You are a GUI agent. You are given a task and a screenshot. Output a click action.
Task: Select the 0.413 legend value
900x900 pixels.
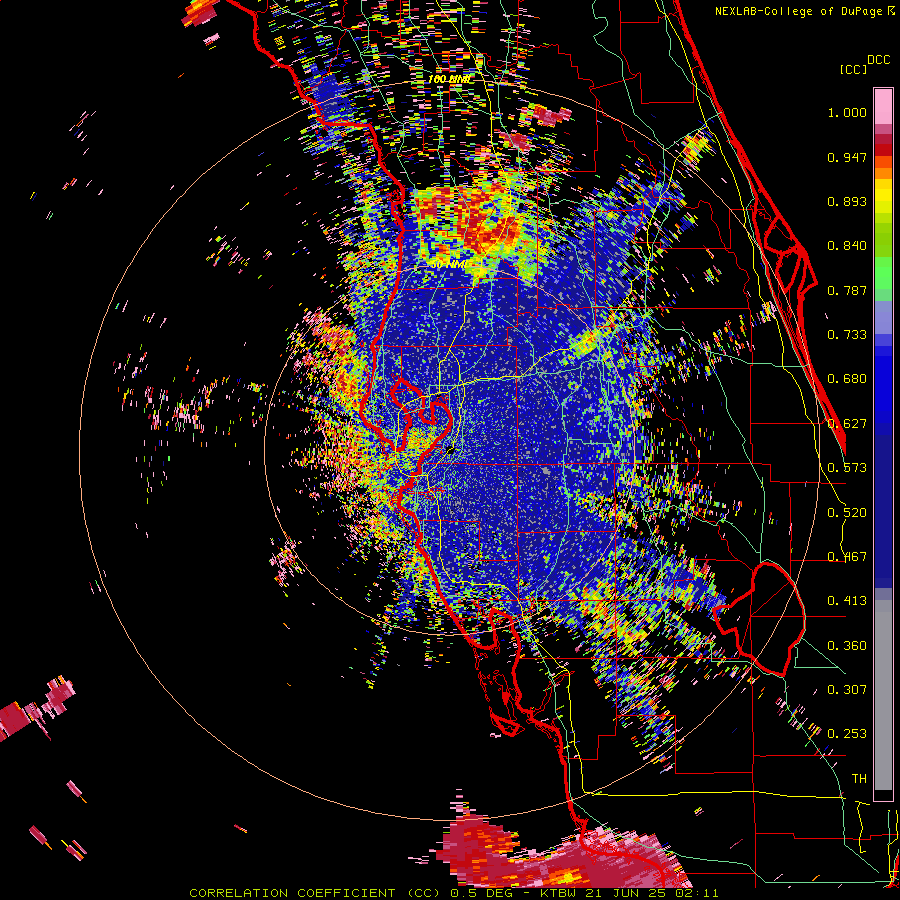847,601
